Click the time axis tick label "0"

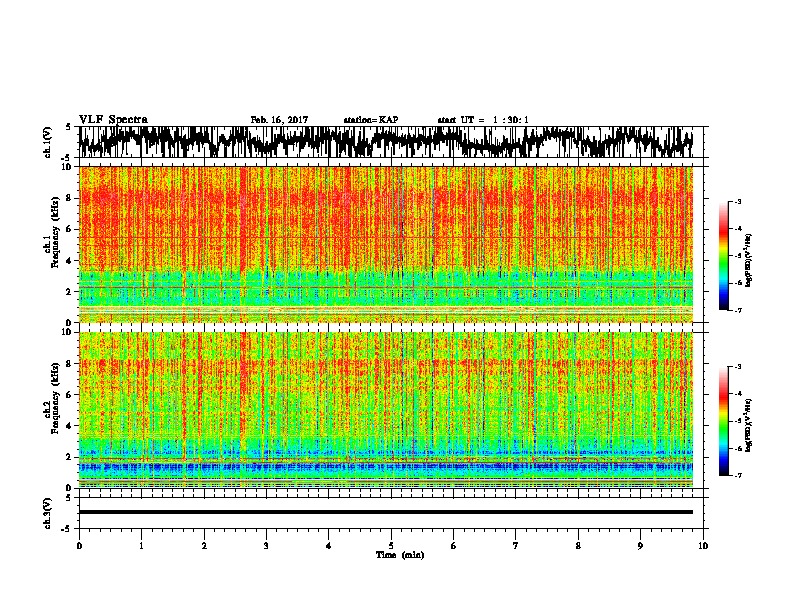point(79,546)
